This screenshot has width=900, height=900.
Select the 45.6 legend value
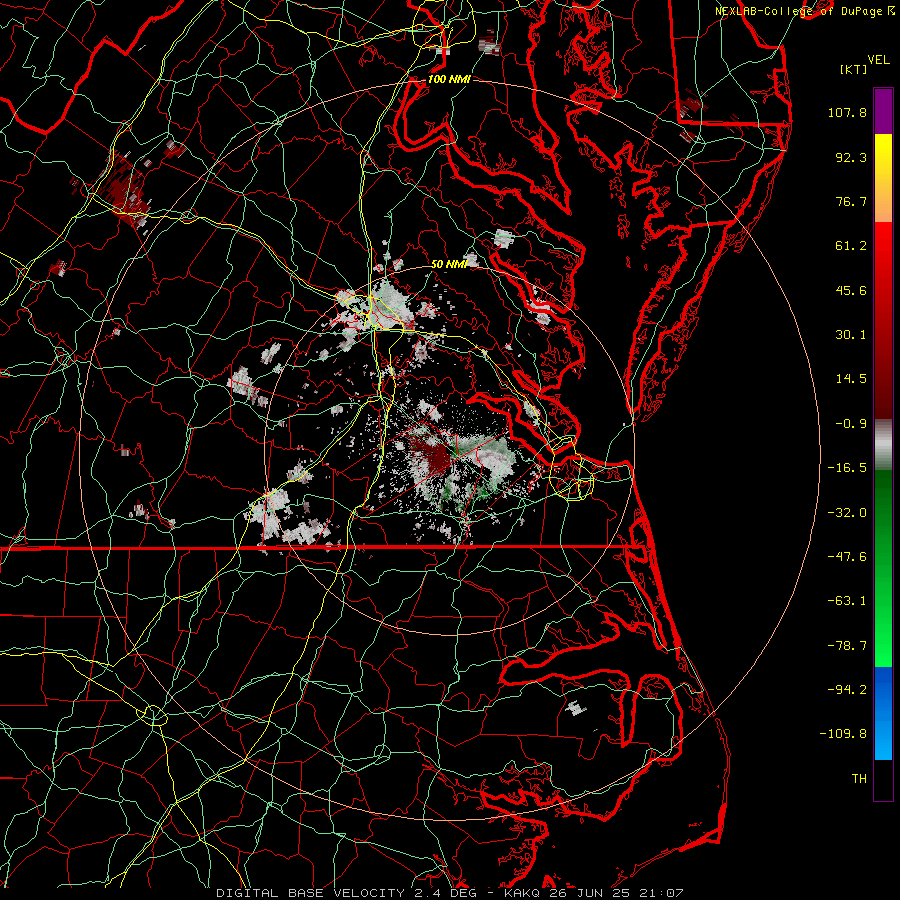pos(851,290)
